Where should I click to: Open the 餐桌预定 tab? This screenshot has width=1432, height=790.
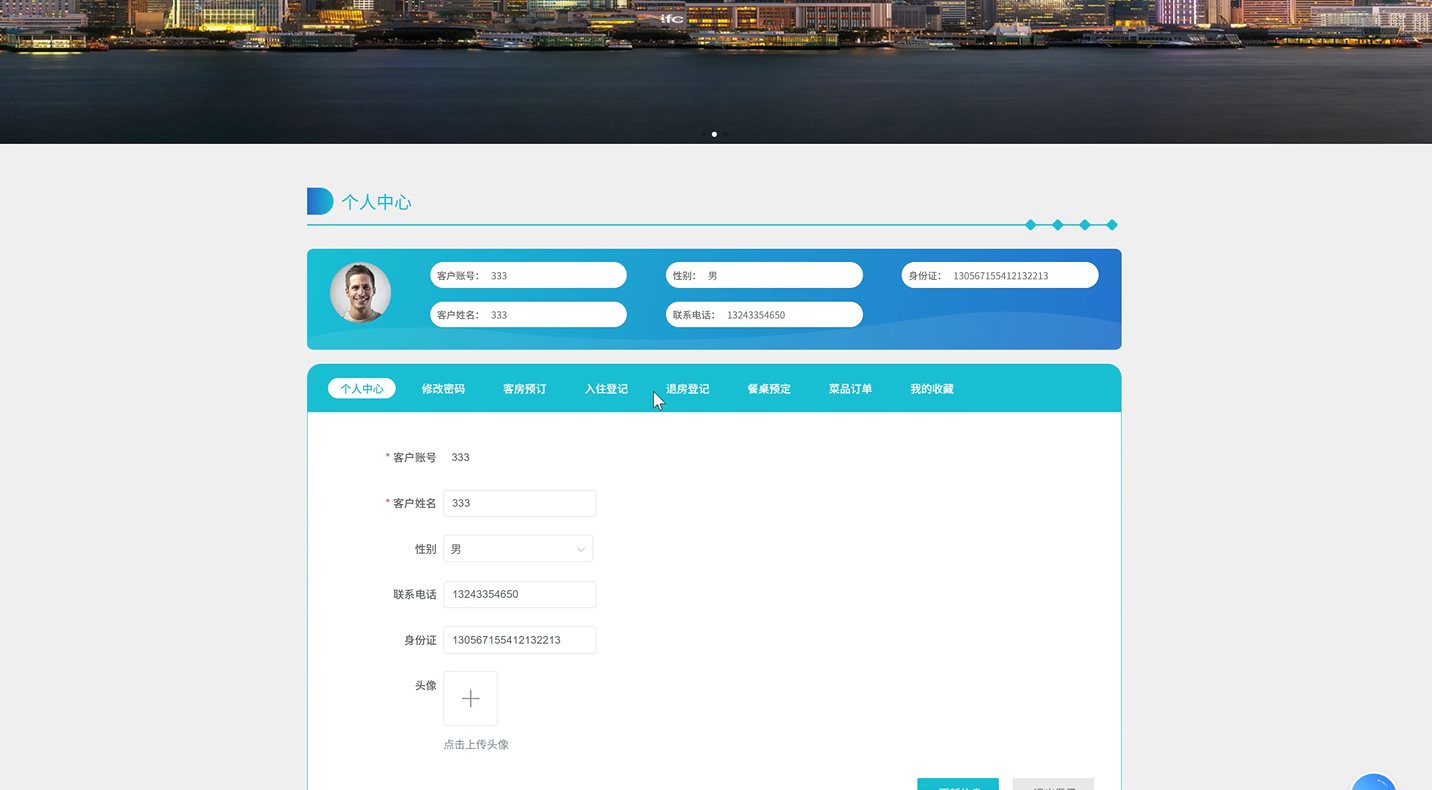[x=768, y=389]
